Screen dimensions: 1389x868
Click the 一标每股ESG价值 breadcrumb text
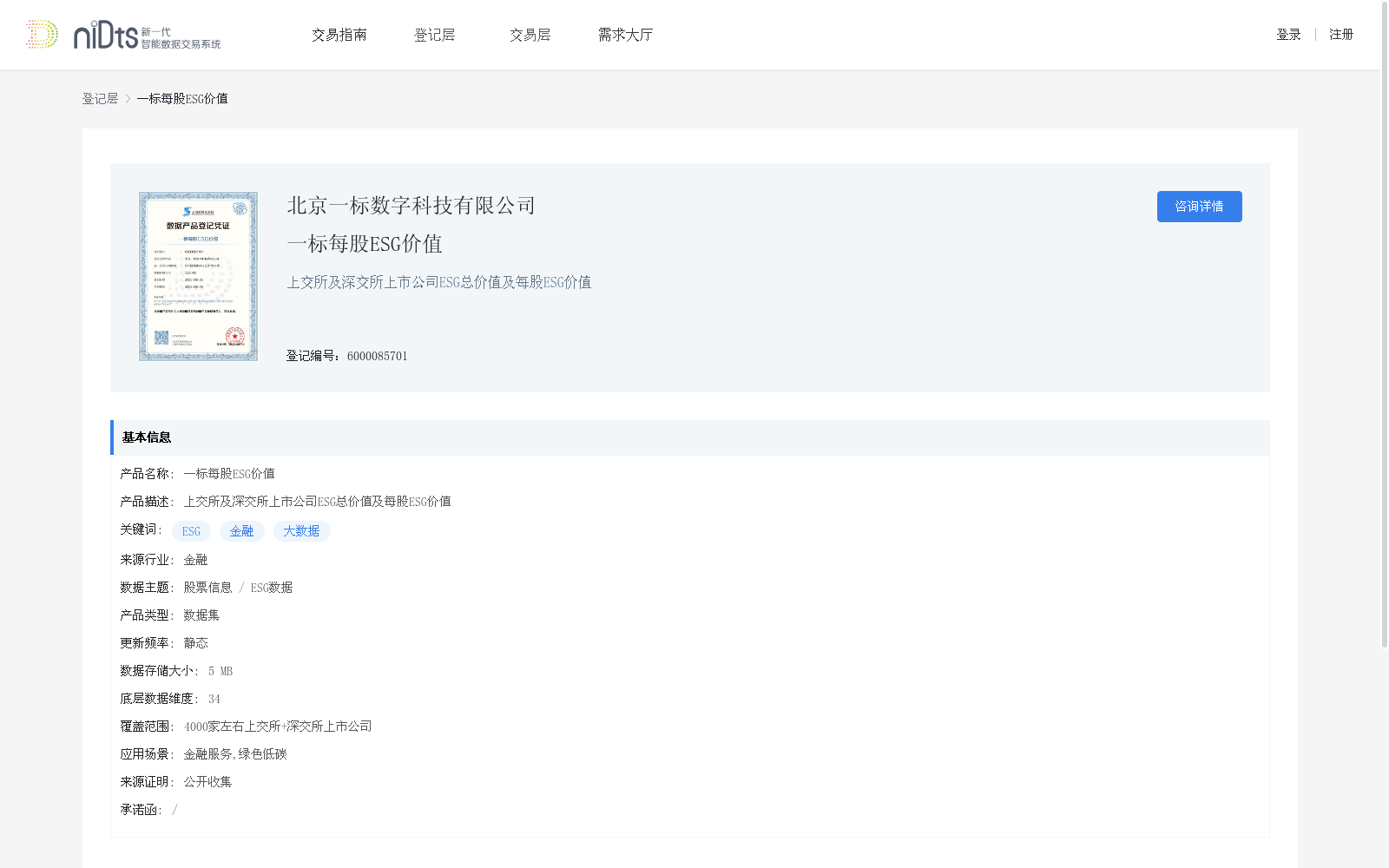[182, 99]
